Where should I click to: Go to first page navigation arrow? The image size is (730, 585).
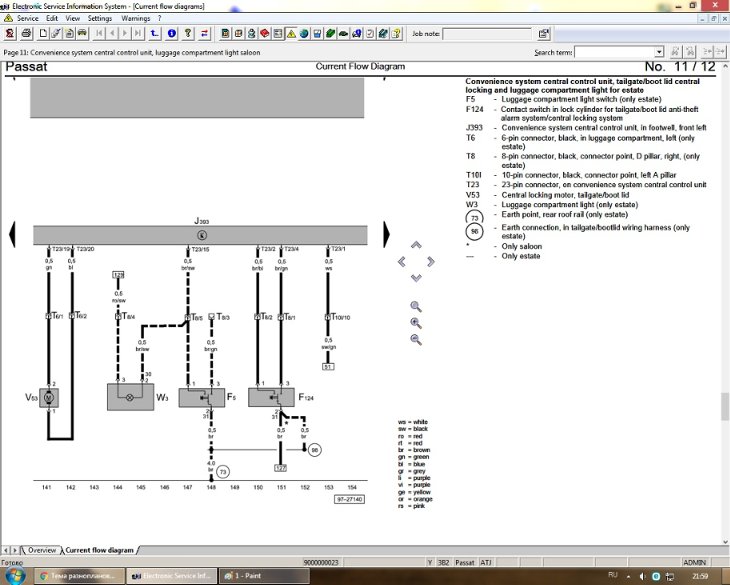click(99, 34)
